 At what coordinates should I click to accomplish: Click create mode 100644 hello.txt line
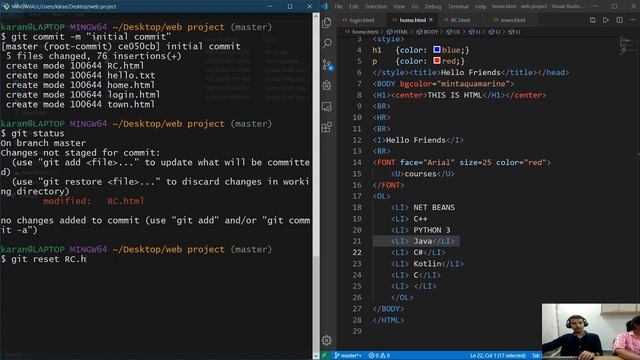click(x=80, y=76)
